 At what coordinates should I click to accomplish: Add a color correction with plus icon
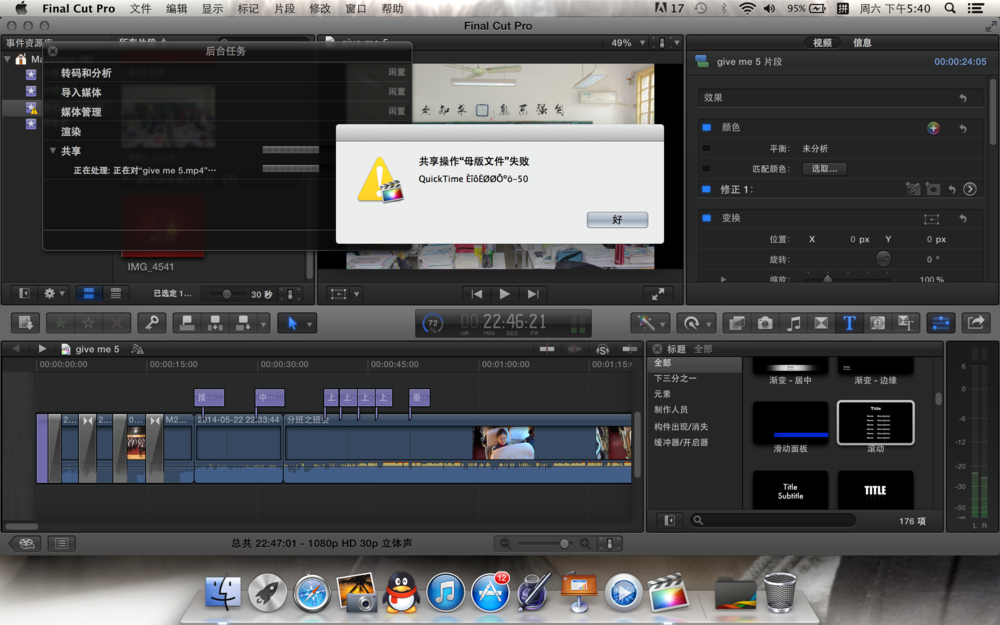click(x=933, y=128)
